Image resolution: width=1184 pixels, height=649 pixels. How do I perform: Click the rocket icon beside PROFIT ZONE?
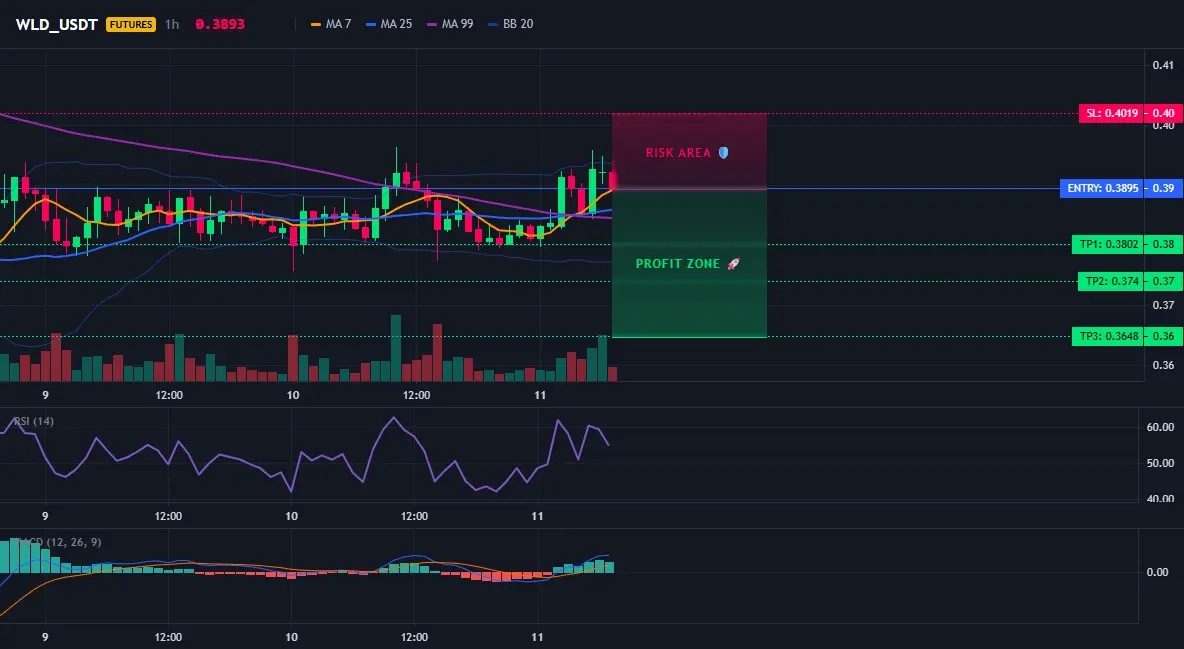coord(733,264)
